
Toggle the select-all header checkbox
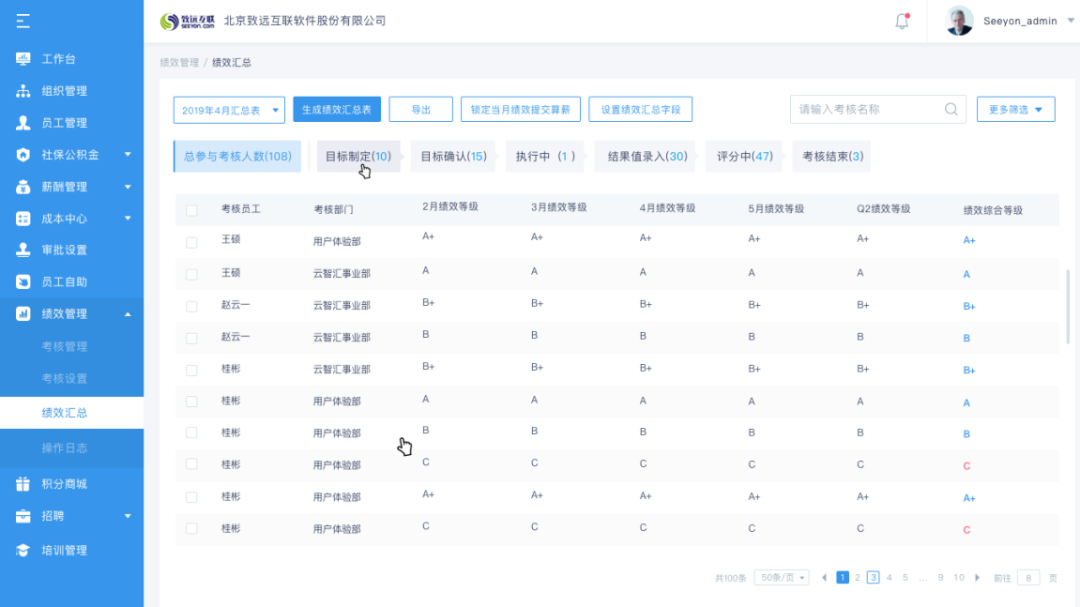point(191,210)
